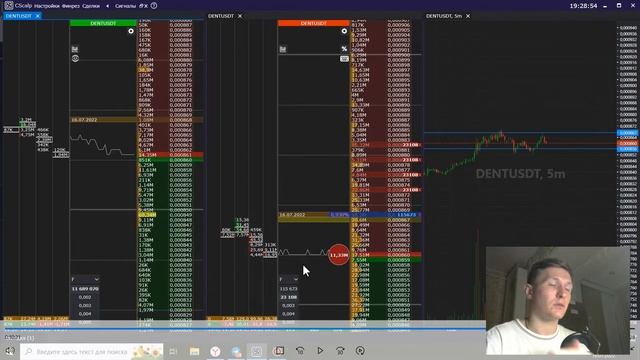This screenshot has height=360, width=640.
Task: Play the video
Action: tap(320, 351)
